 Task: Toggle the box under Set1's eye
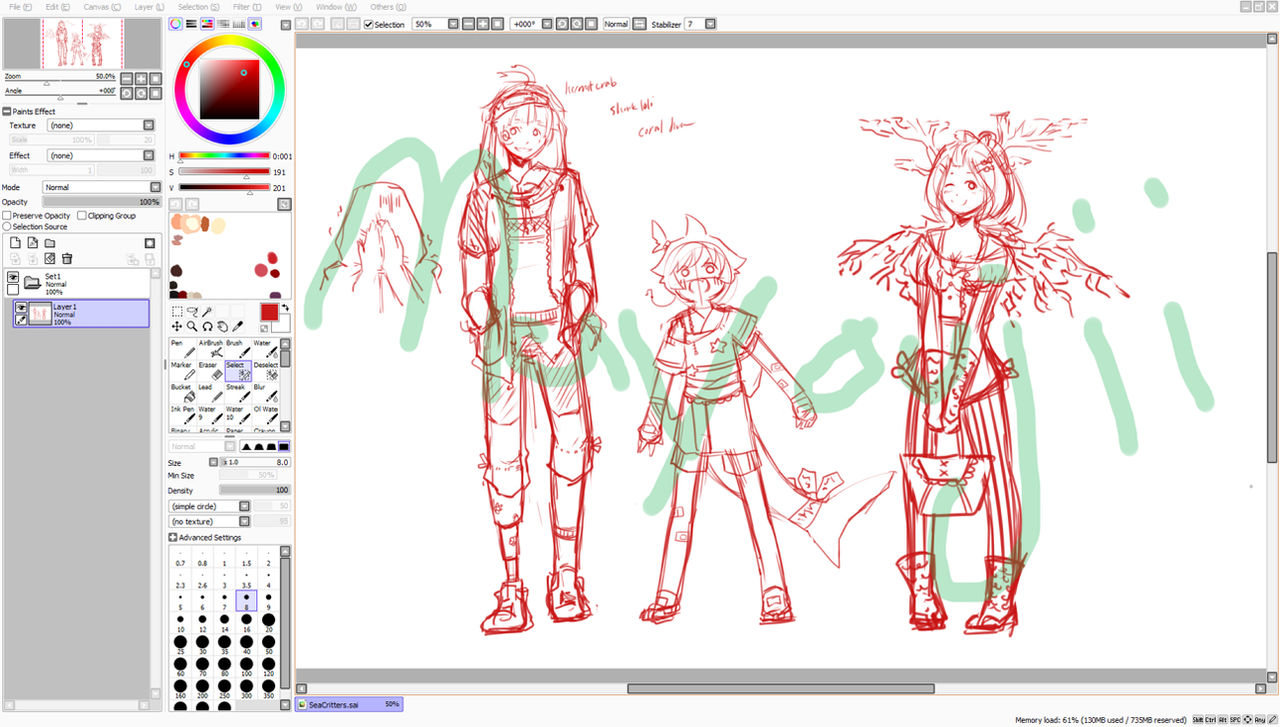[x=13, y=290]
